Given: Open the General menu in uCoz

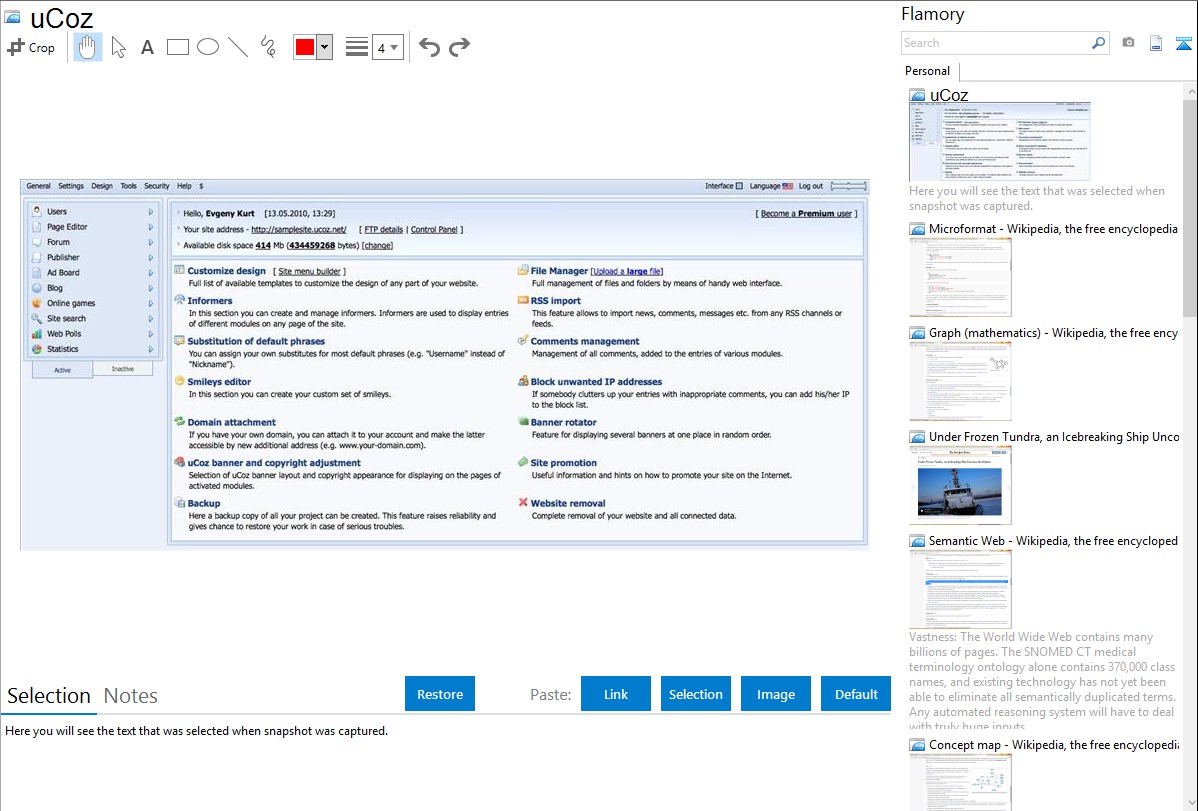Looking at the screenshot, I should [38, 186].
